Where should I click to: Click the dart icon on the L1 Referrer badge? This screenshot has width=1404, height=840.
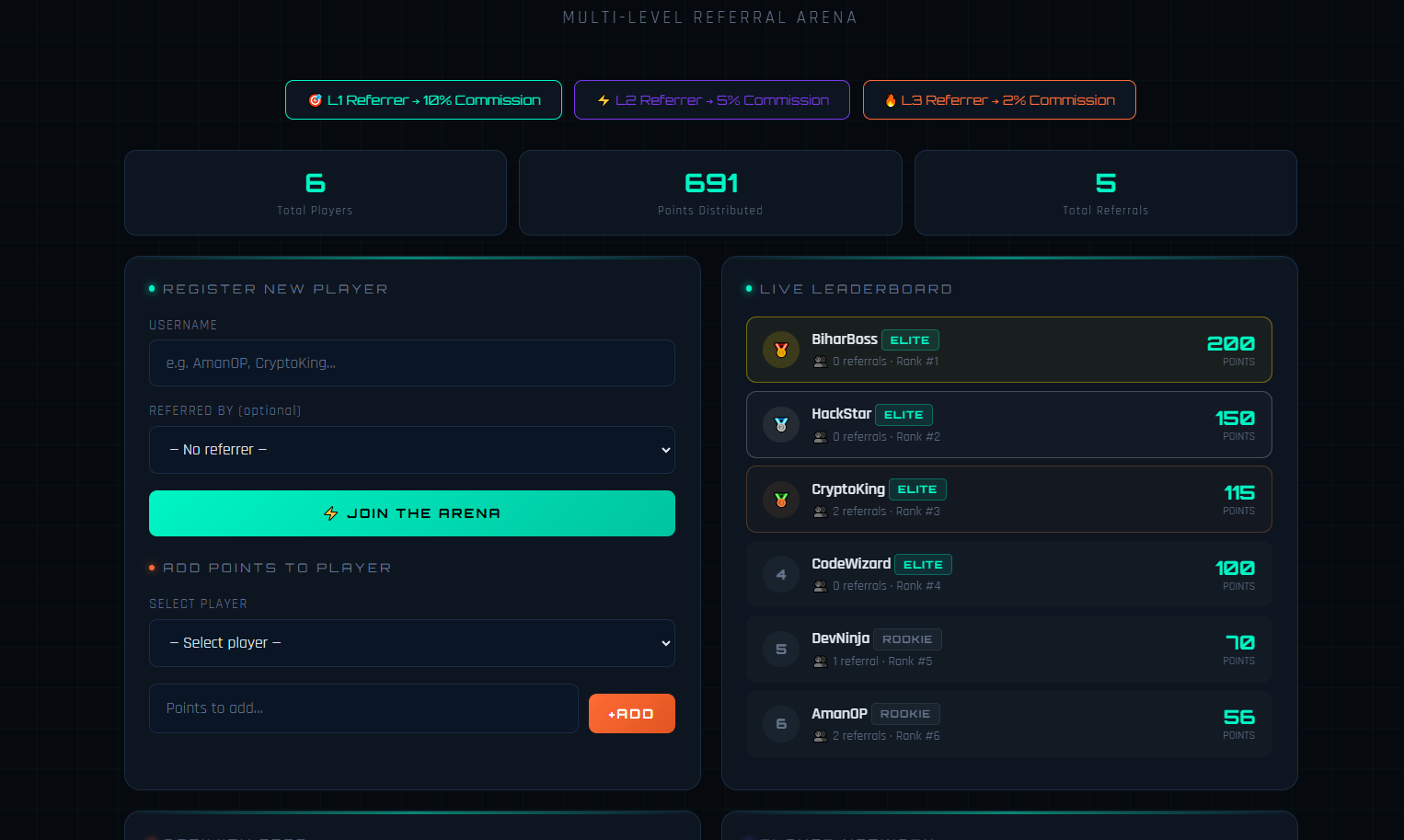pos(314,99)
